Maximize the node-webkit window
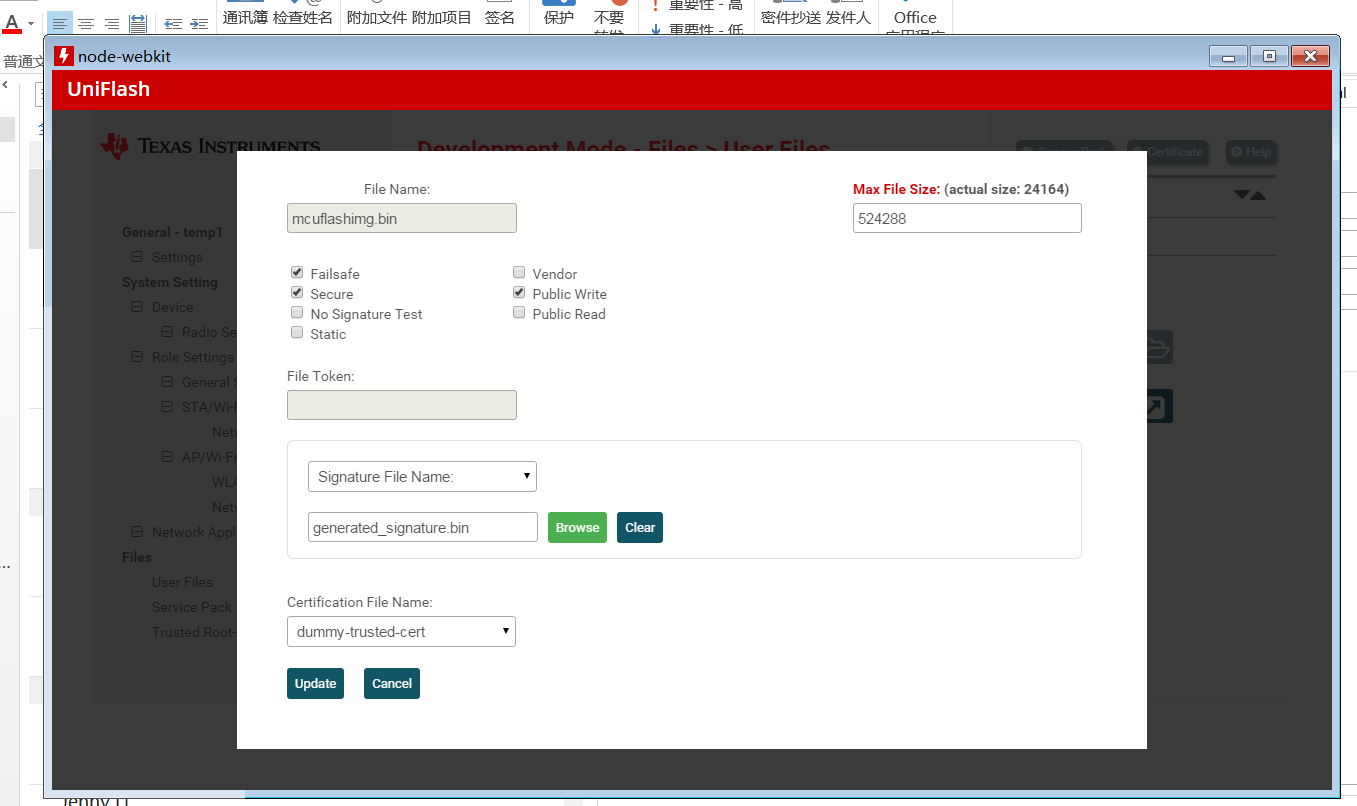The height and width of the screenshot is (806, 1357). pos(1269,56)
